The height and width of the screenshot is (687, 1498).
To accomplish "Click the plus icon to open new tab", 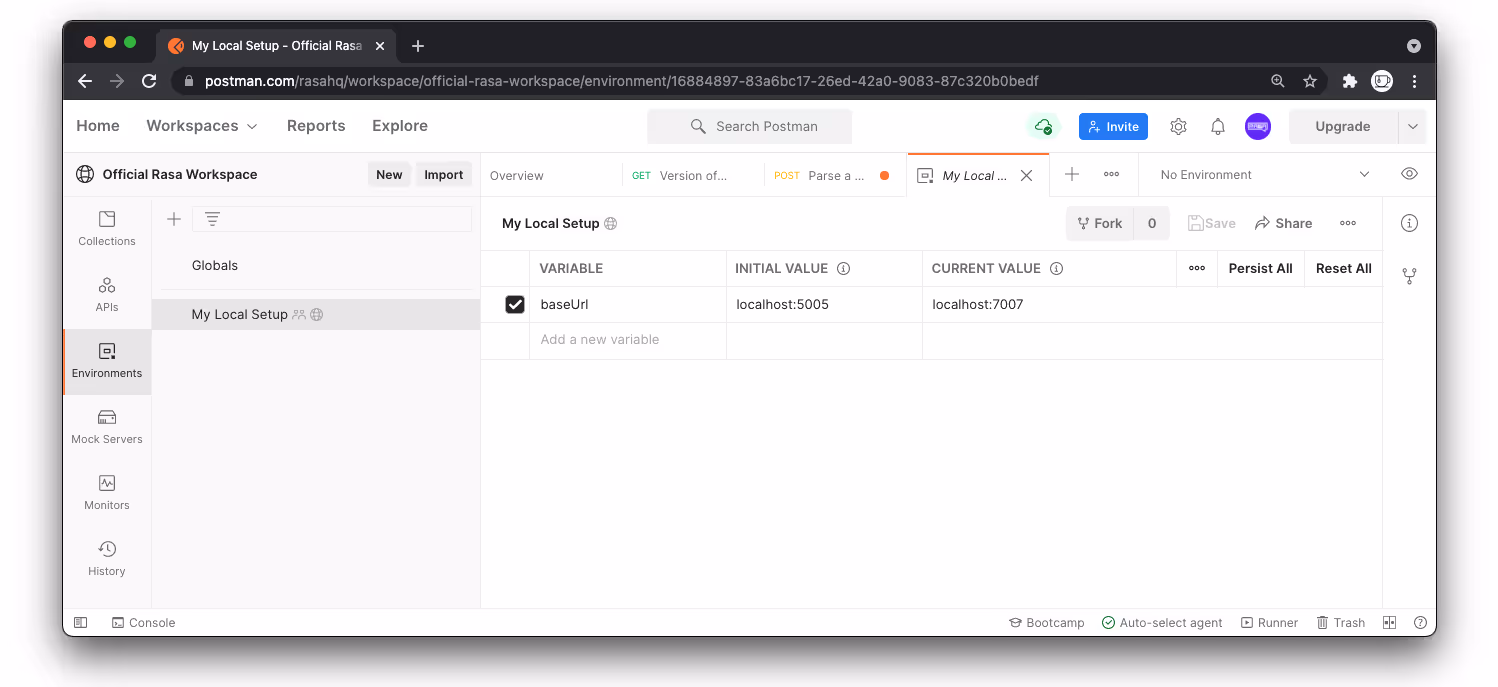I will tap(1072, 174).
